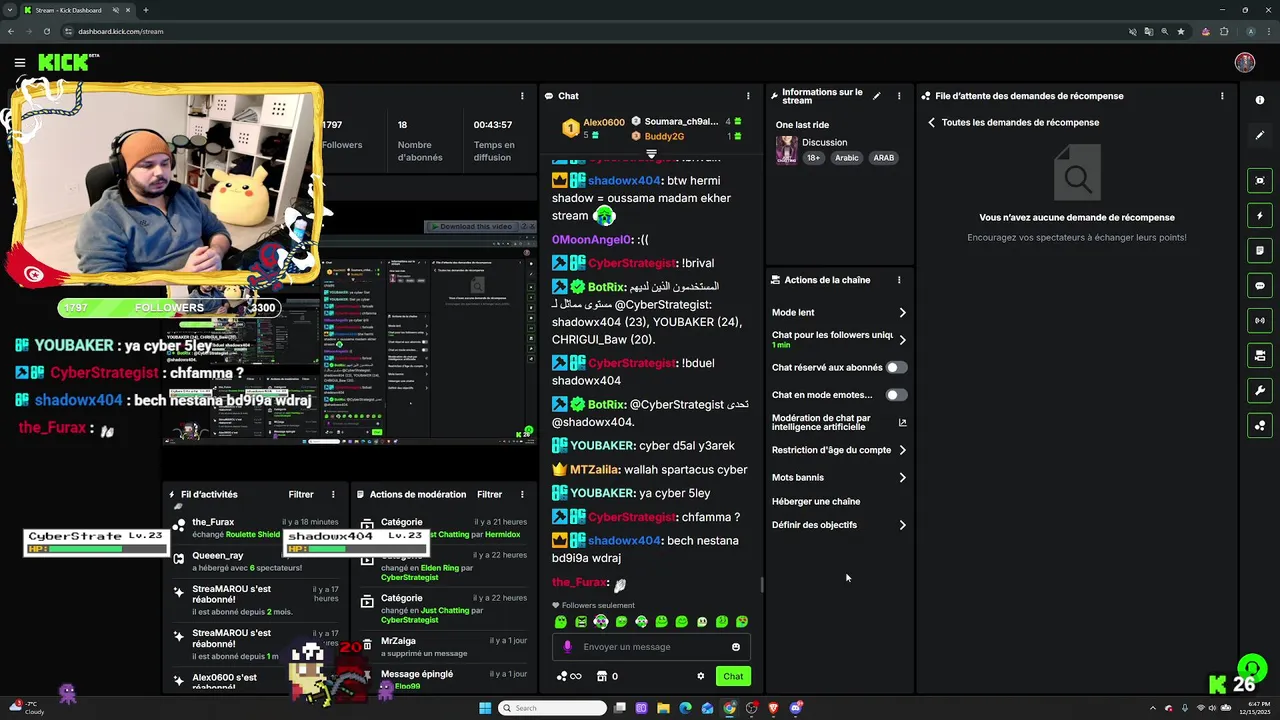Click the 18+ stream tag
This screenshot has height=720, width=1280.
point(813,158)
